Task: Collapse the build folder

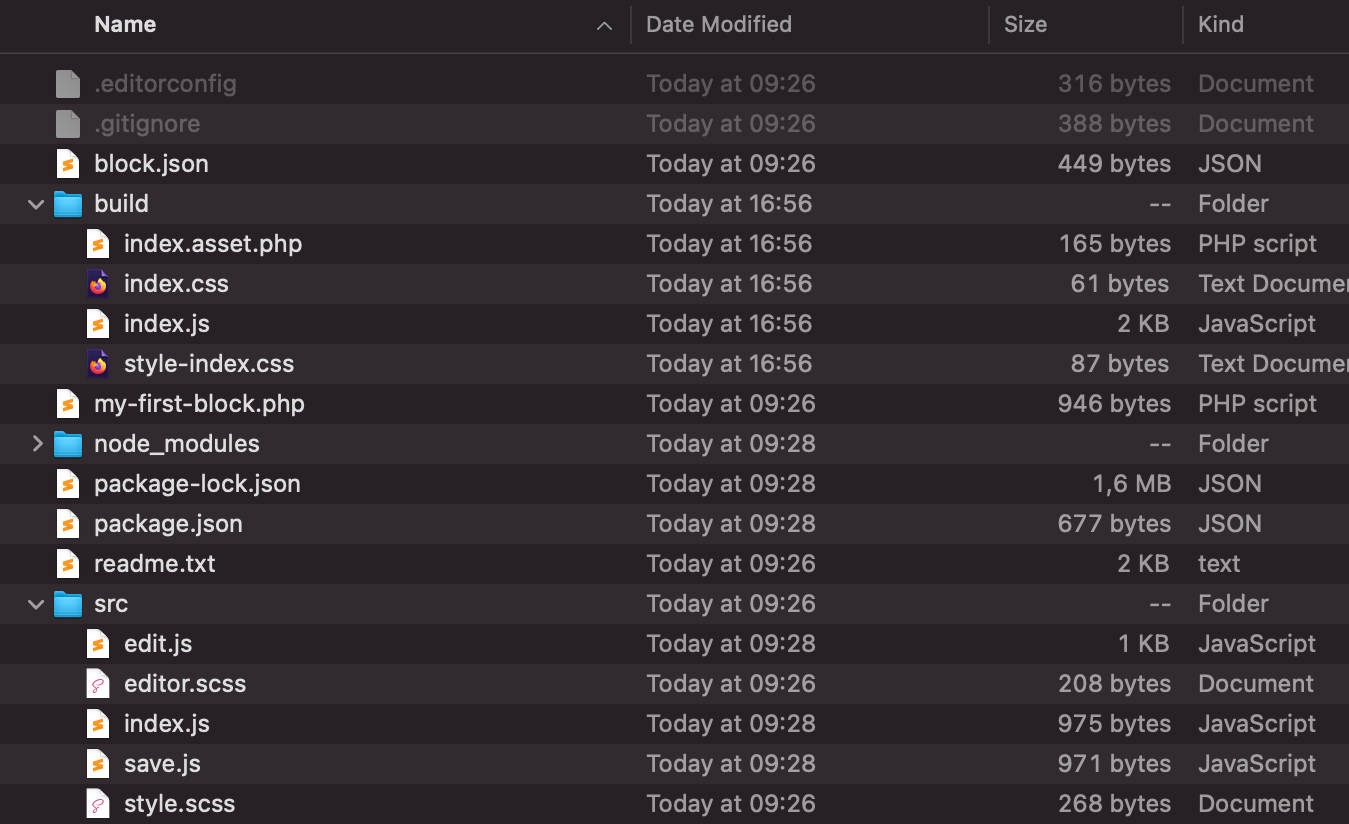Action: click(37, 204)
